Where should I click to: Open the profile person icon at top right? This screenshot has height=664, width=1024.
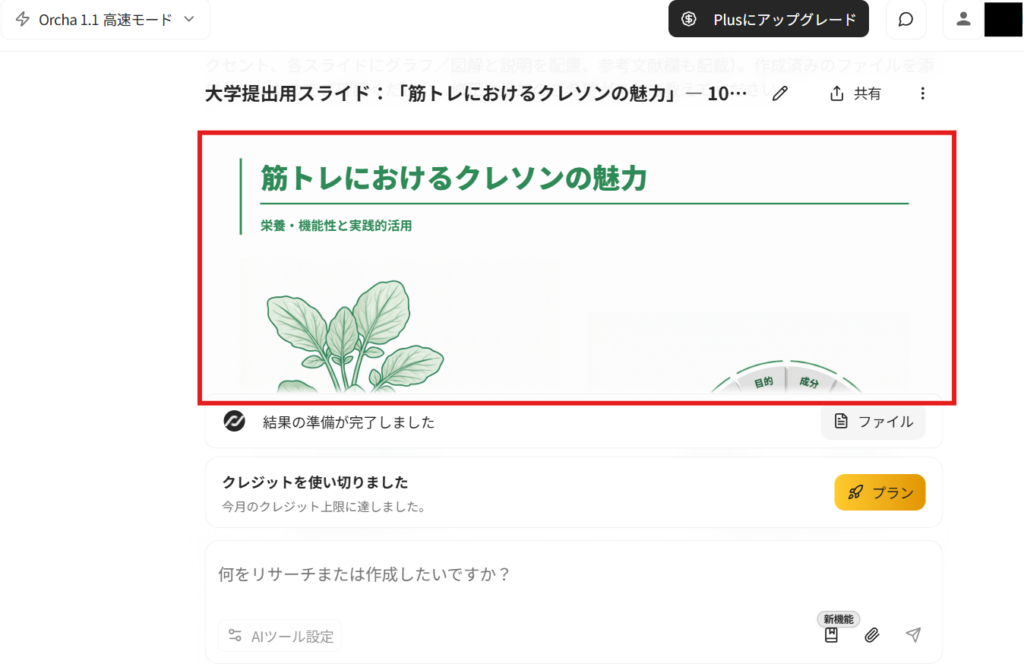pyautogui.click(x=962, y=20)
